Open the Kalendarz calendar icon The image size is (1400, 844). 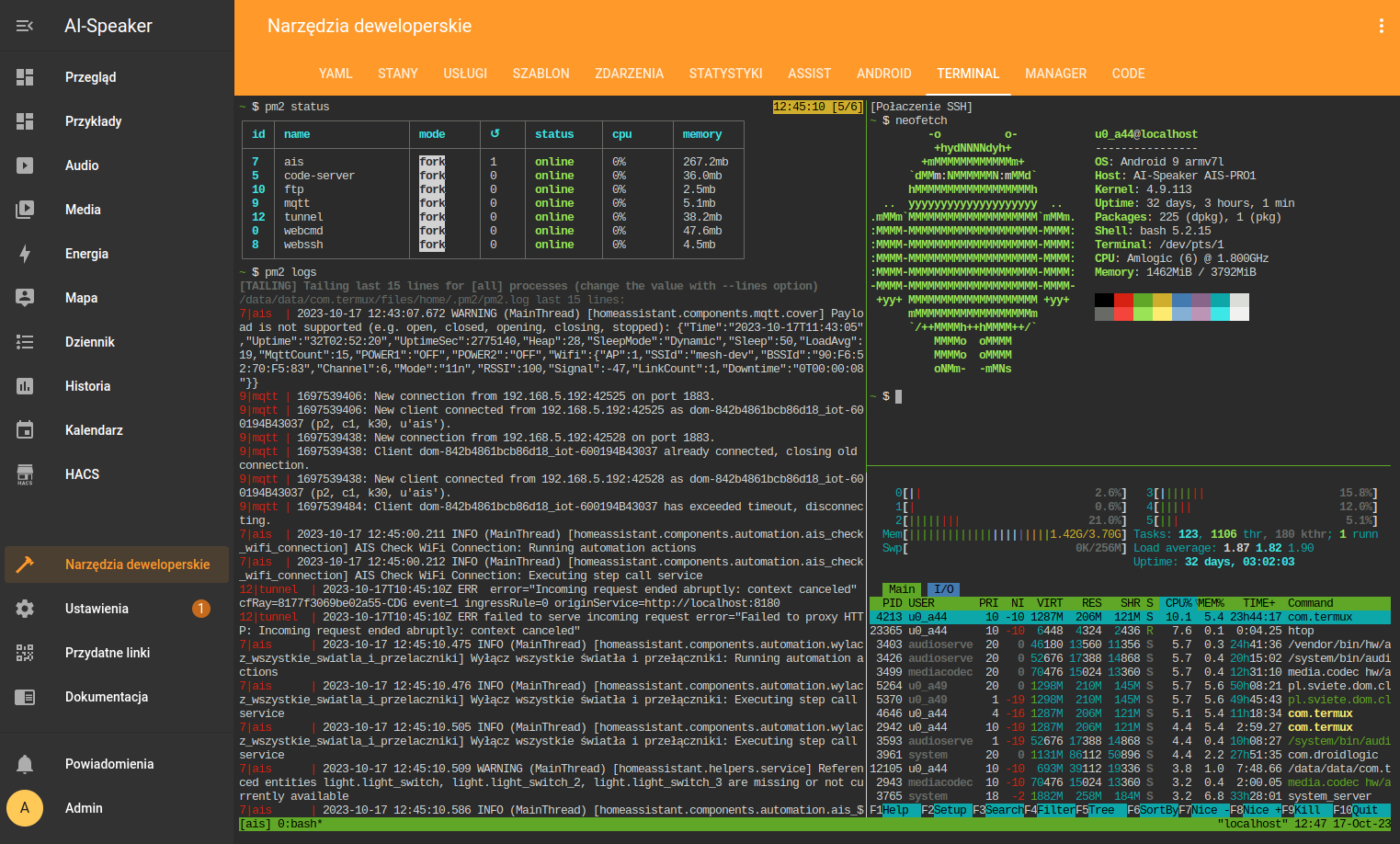point(25,430)
